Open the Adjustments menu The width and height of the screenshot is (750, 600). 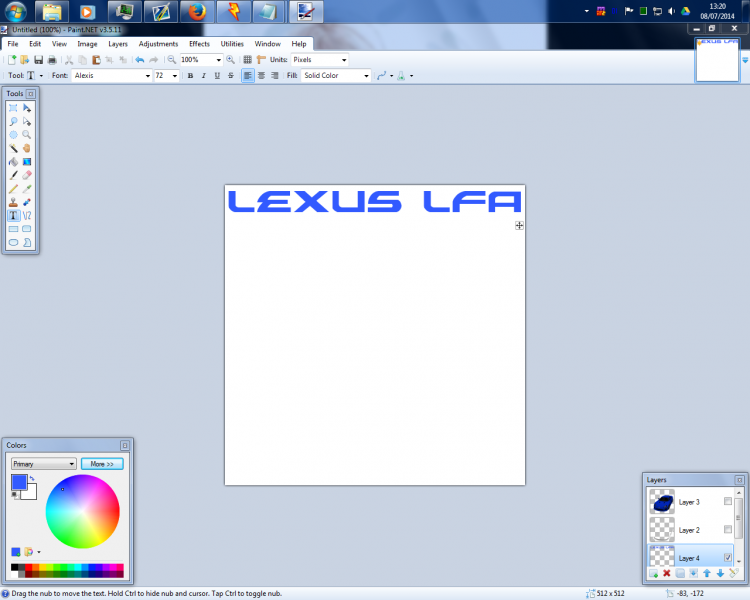[158, 44]
